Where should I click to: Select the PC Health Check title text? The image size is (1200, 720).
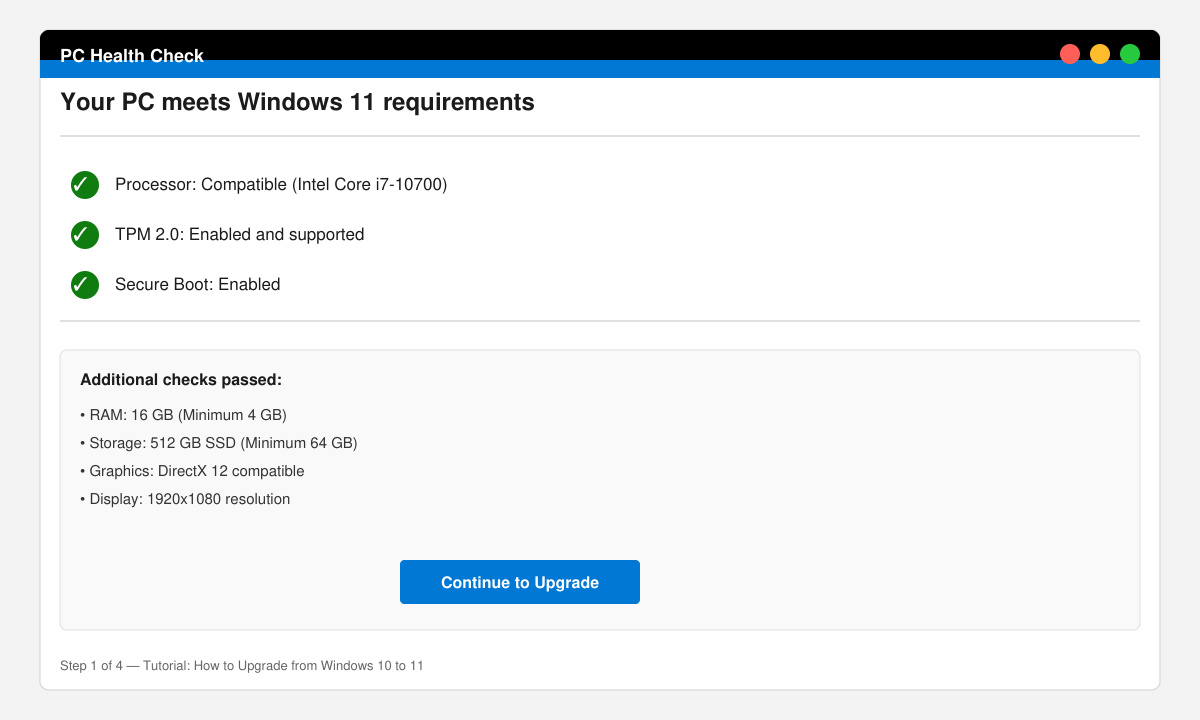[x=132, y=56]
